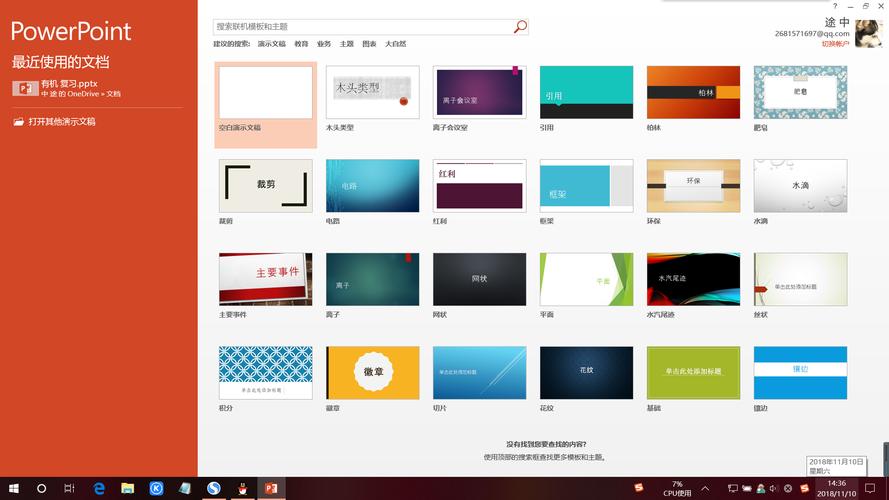This screenshot has height=500, width=889.
Task: Click the PowerPoint icon in the taskbar
Action: point(271,488)
